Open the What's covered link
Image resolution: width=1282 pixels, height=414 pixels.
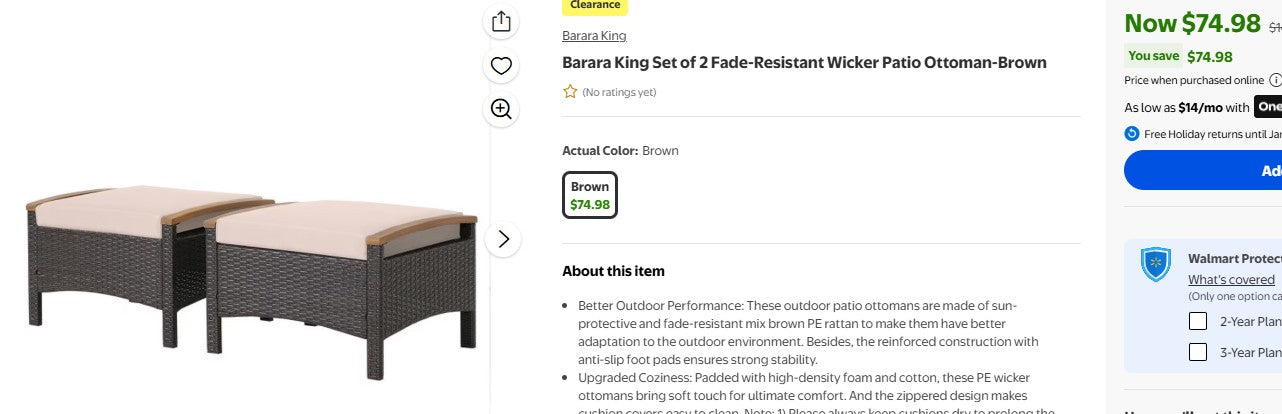click(1231, 280)
